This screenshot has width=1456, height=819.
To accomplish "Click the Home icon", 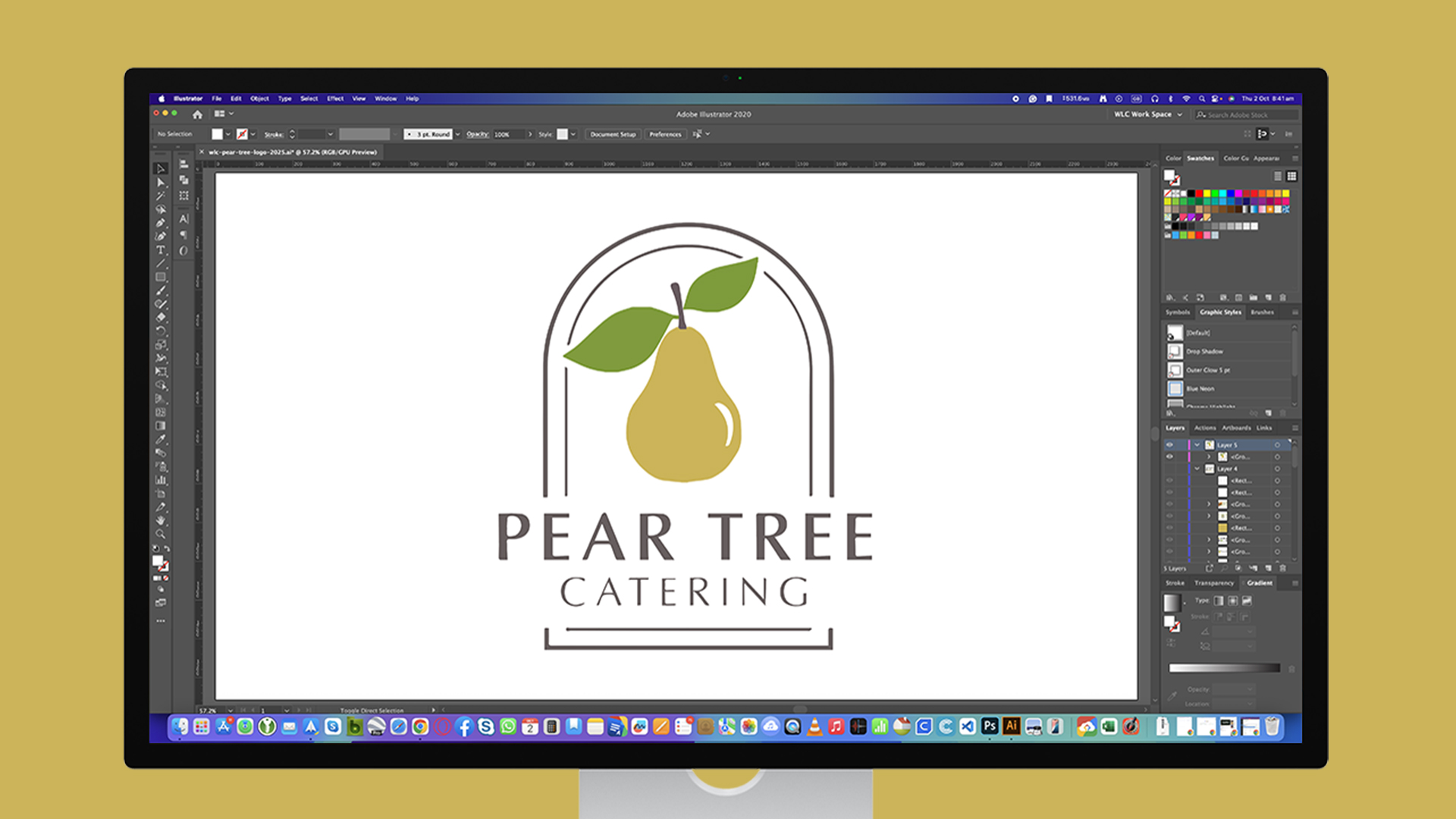I will pyautogui.click(x=197, y=114).
